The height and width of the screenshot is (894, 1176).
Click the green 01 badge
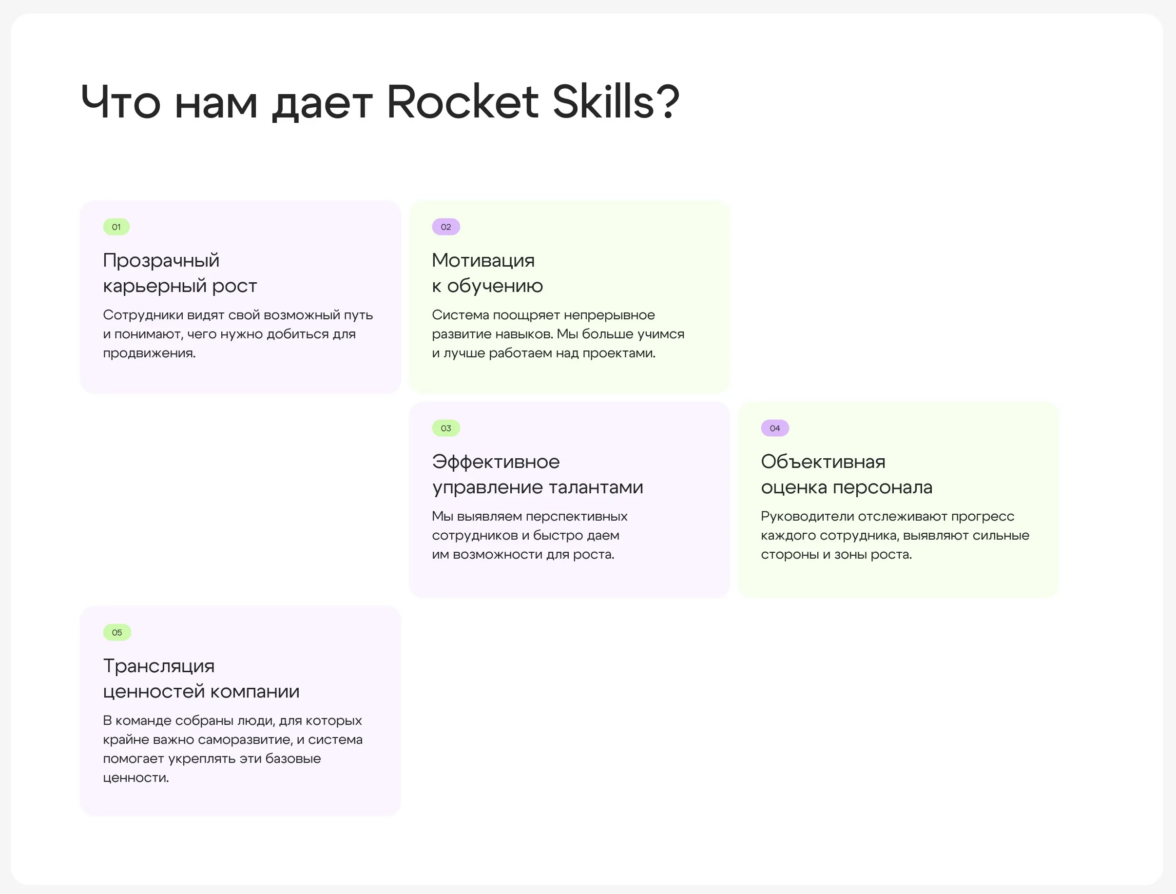[x=116, y=226]
